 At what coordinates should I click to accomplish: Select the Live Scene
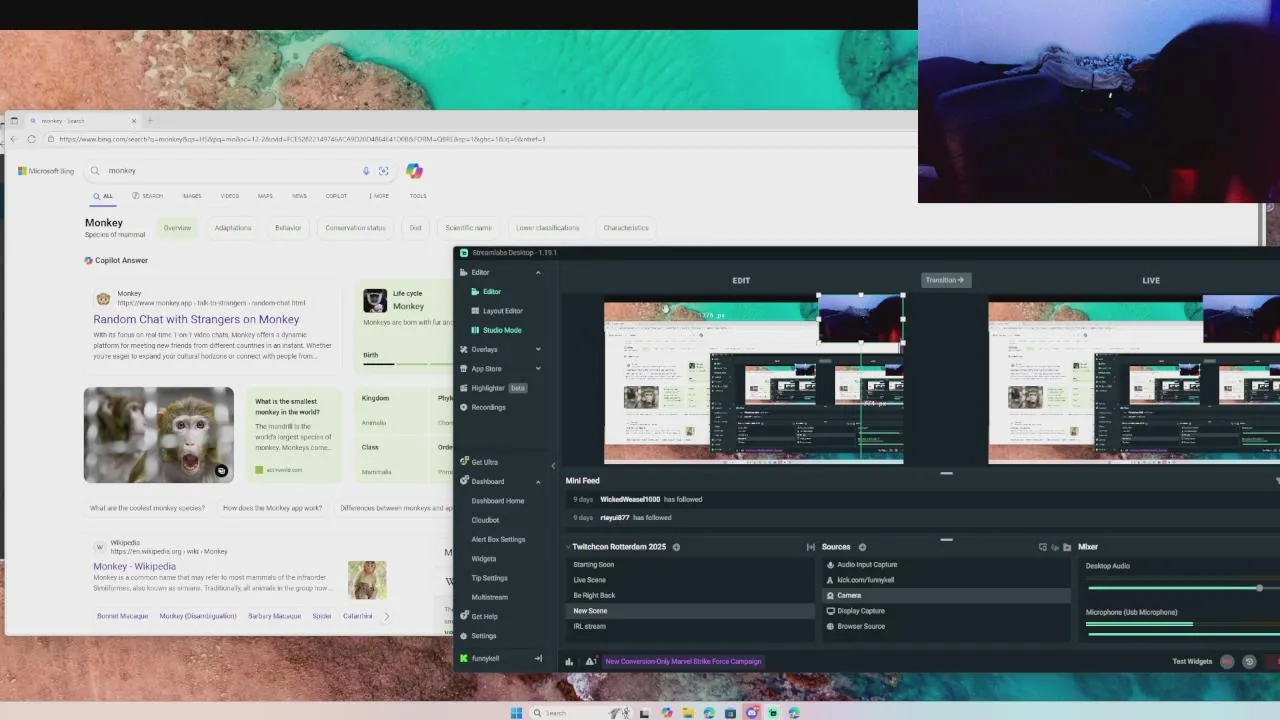[690, 580]
